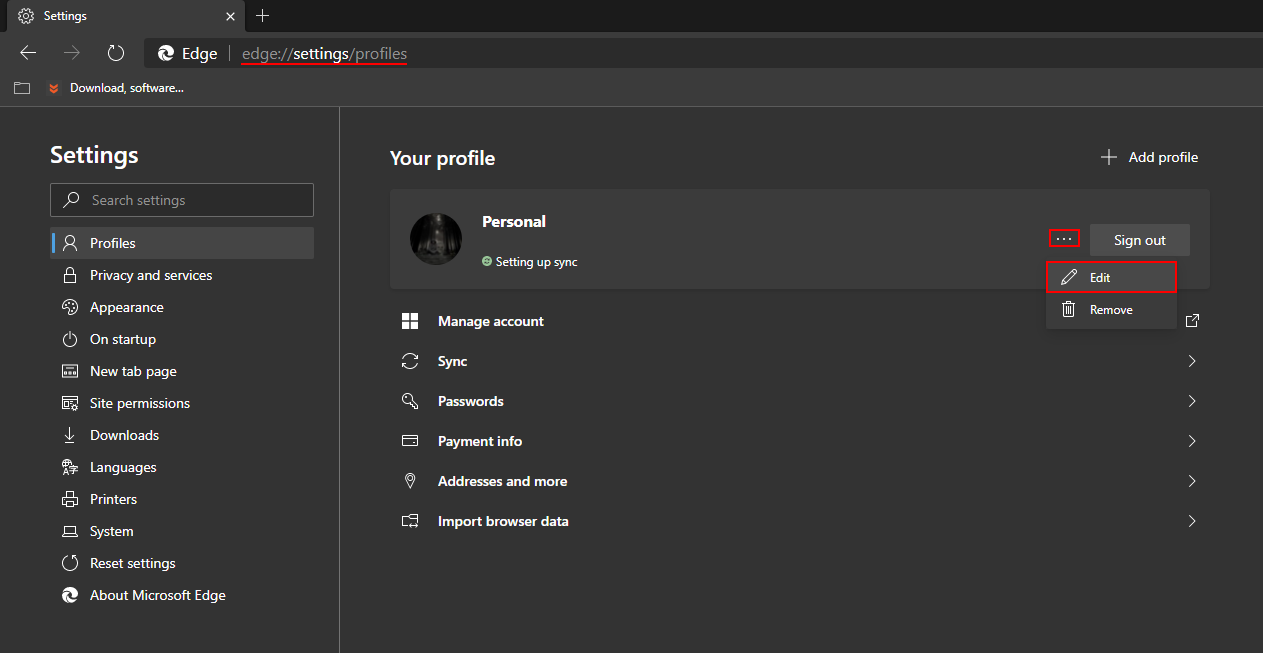Click the Add profile button
1263x653 pixels.
[x=1149, y=157]
